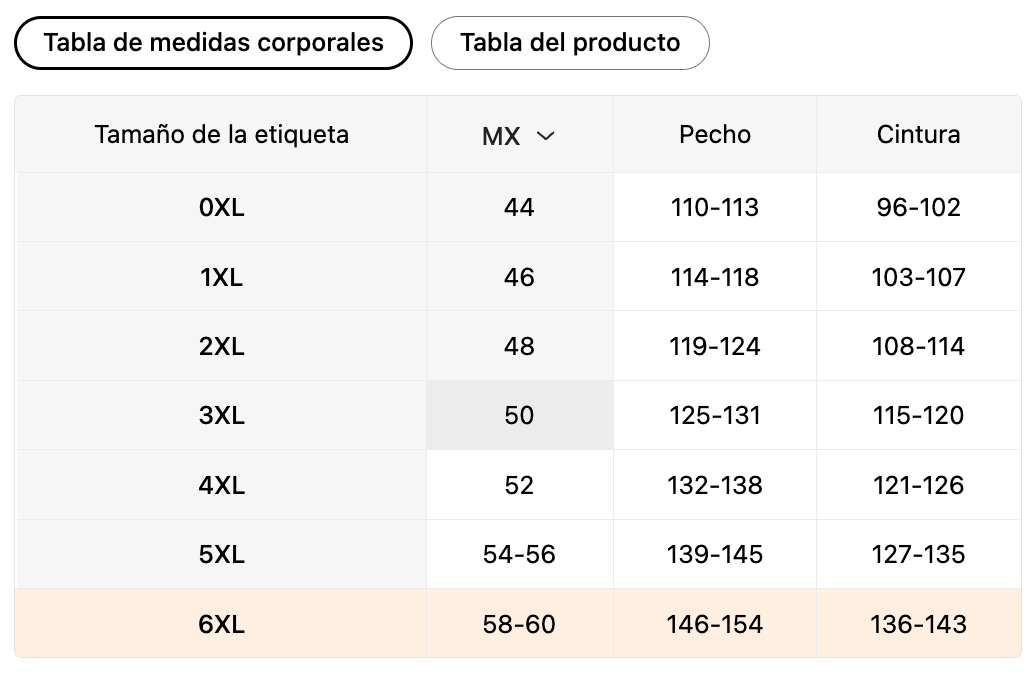
Task: Select the 0XL size row label
Action: [221, 208]
